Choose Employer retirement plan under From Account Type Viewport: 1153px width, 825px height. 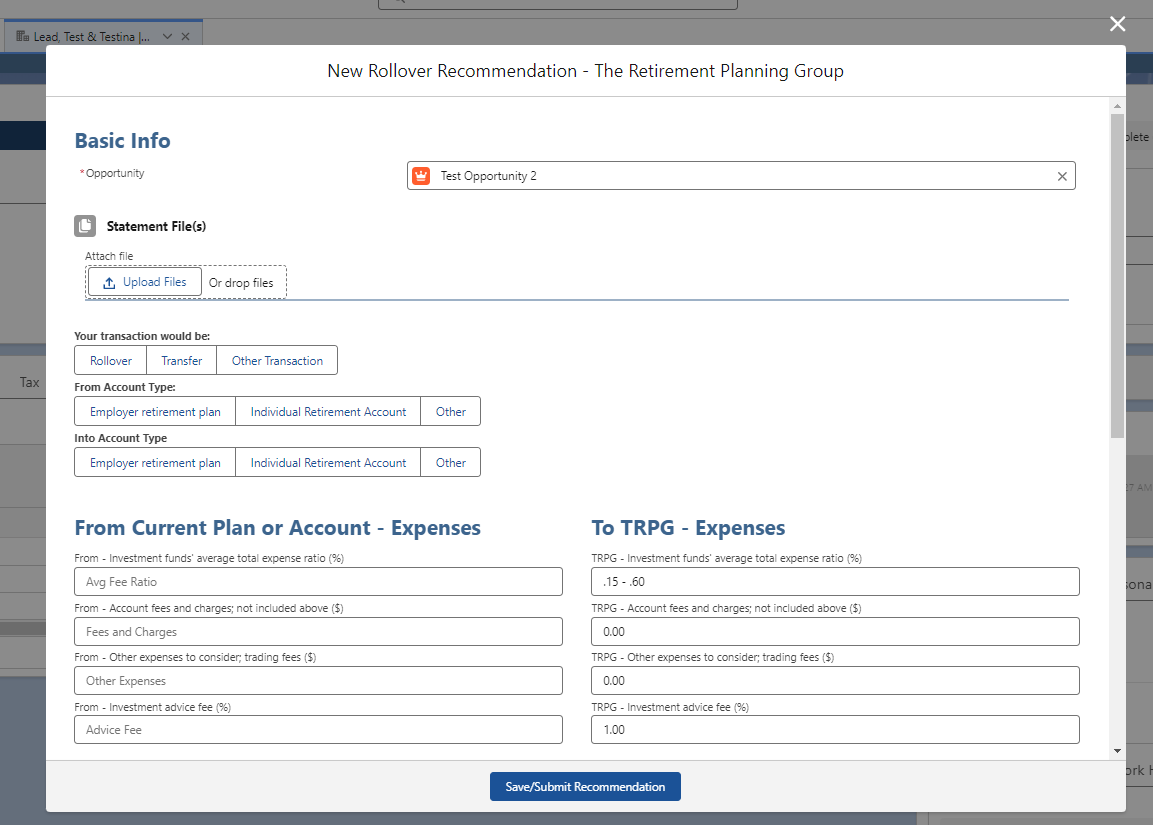click(x=155, y=412)
